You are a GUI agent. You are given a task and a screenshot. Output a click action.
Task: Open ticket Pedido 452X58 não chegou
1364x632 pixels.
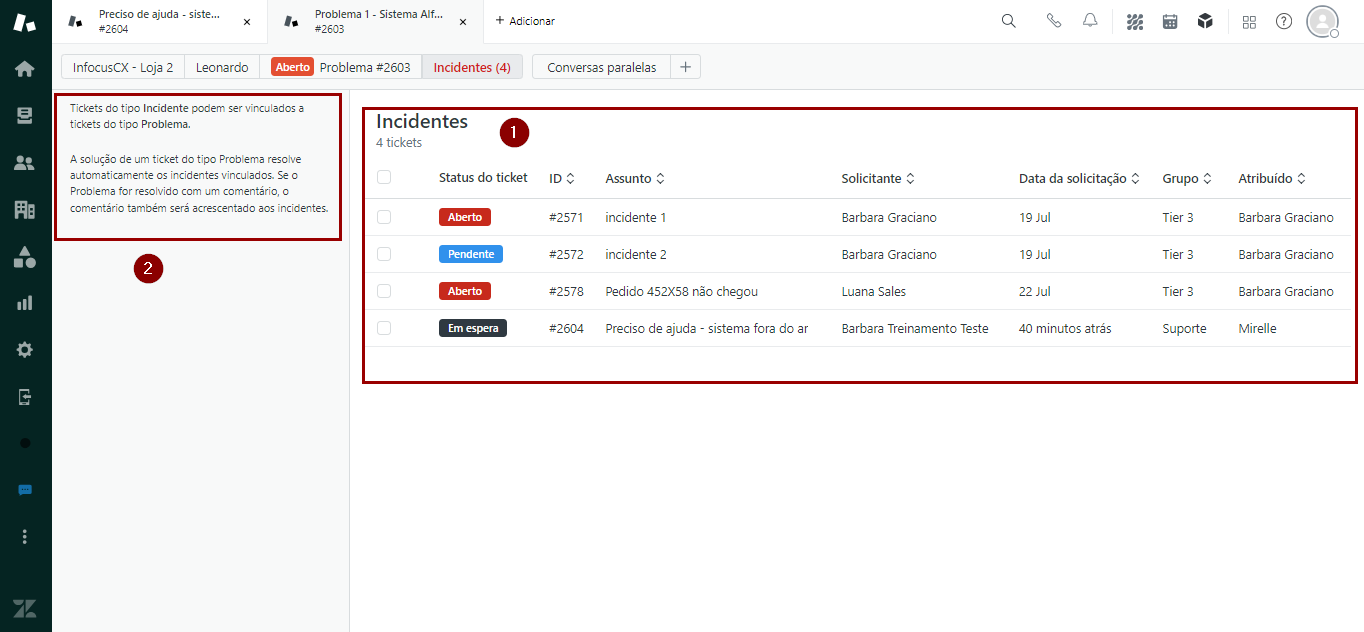pos(681,292)
